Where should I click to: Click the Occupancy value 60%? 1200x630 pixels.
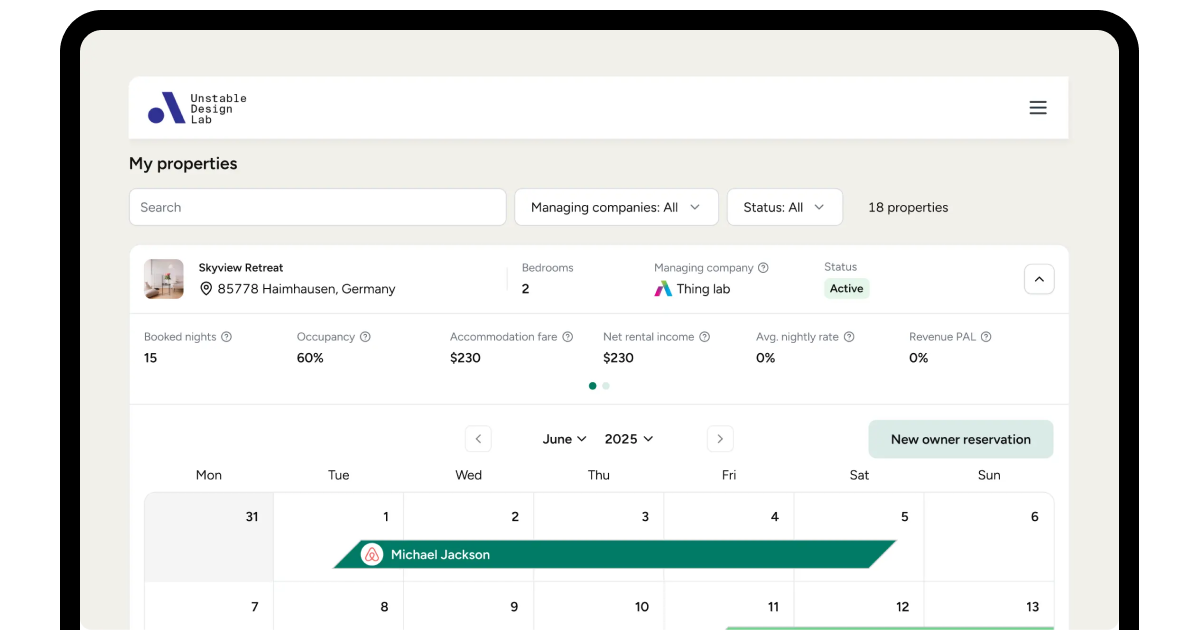pos(310,358)
